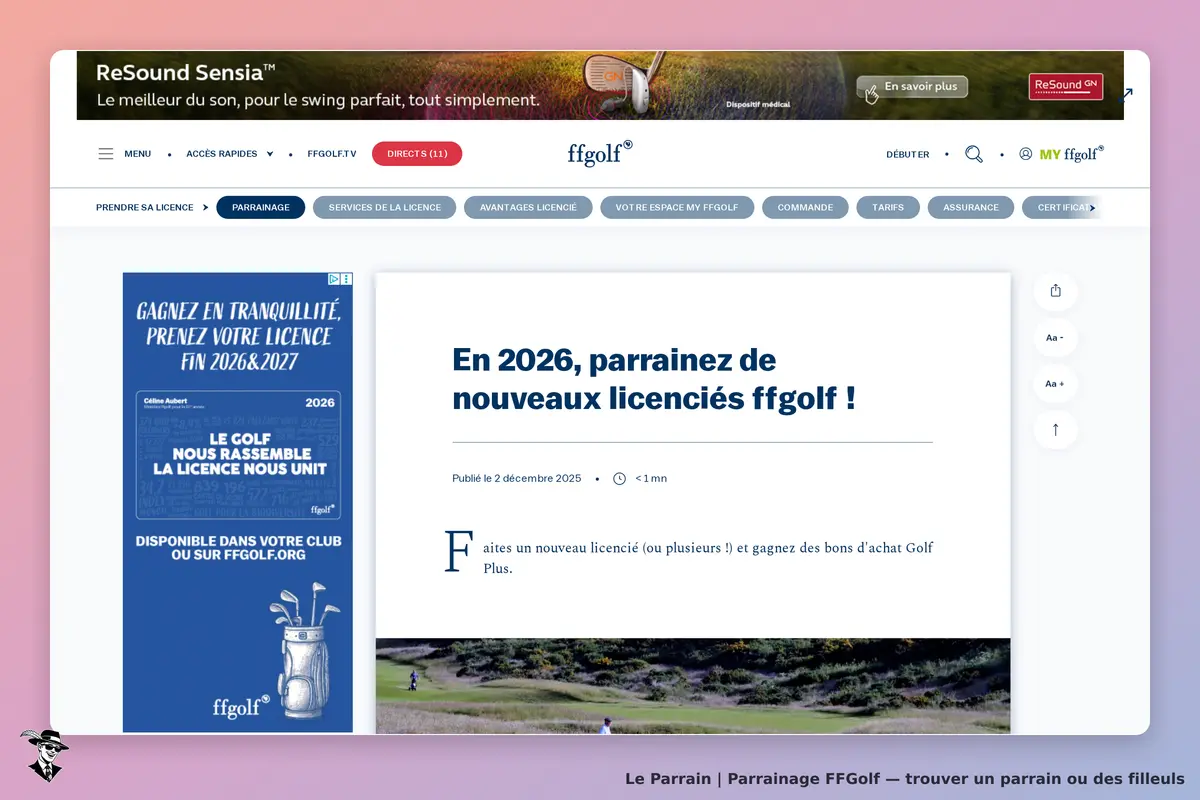Select the TARIFS tab
This screenshot has height=800, width=1200.
click(x=888, y=207)
